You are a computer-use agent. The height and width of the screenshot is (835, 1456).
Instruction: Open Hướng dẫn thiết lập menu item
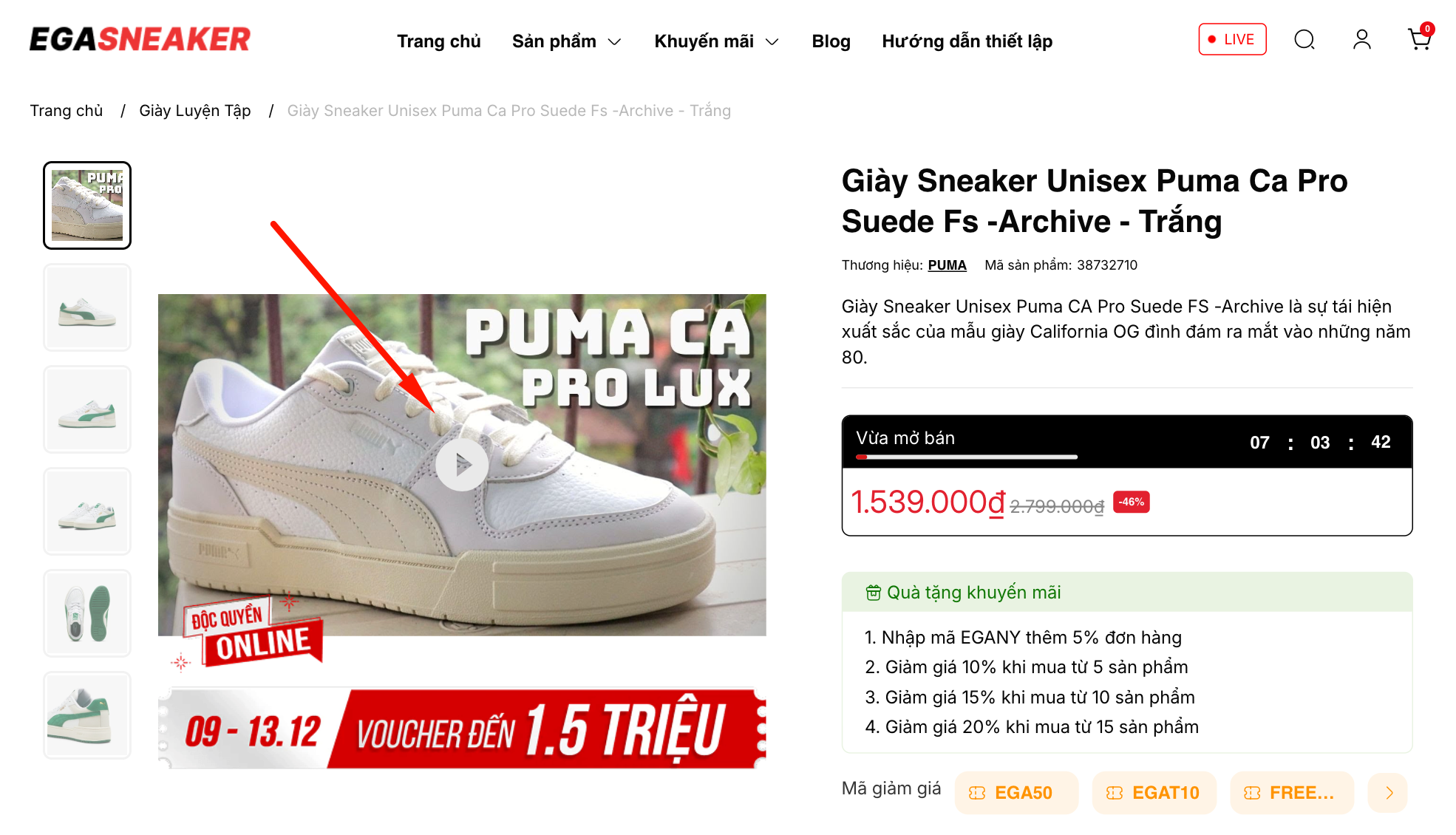[967, 41]
